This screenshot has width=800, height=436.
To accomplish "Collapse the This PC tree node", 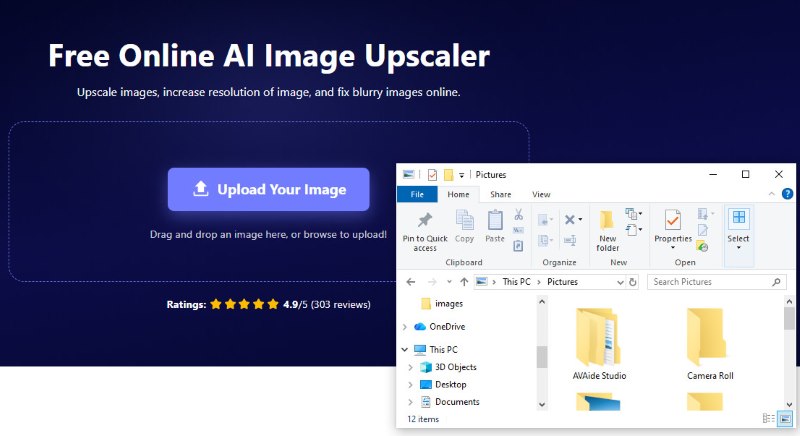I will click(x=405, y=350).
